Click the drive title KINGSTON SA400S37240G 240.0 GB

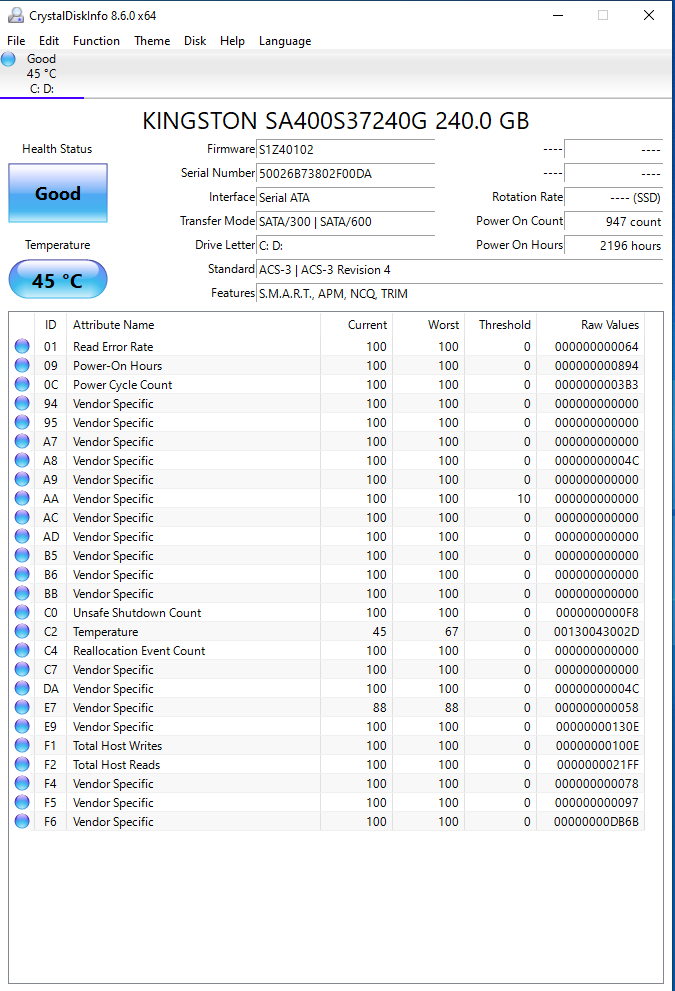(336, 121)
